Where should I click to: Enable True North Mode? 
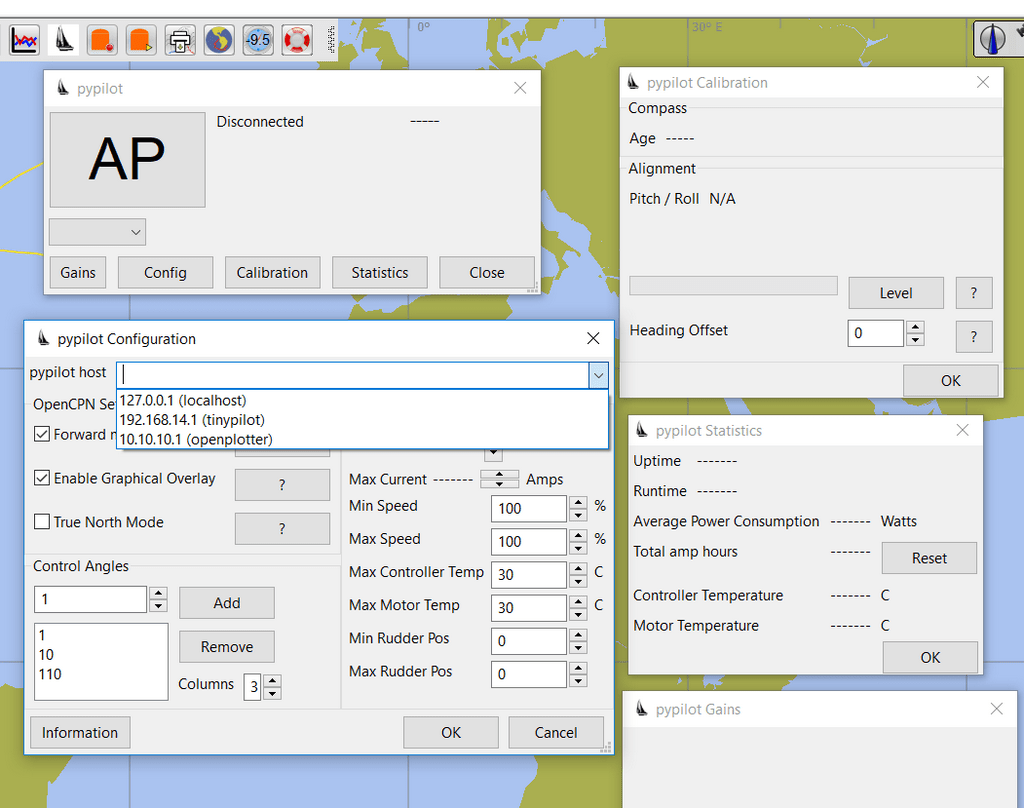pos(41,522)
